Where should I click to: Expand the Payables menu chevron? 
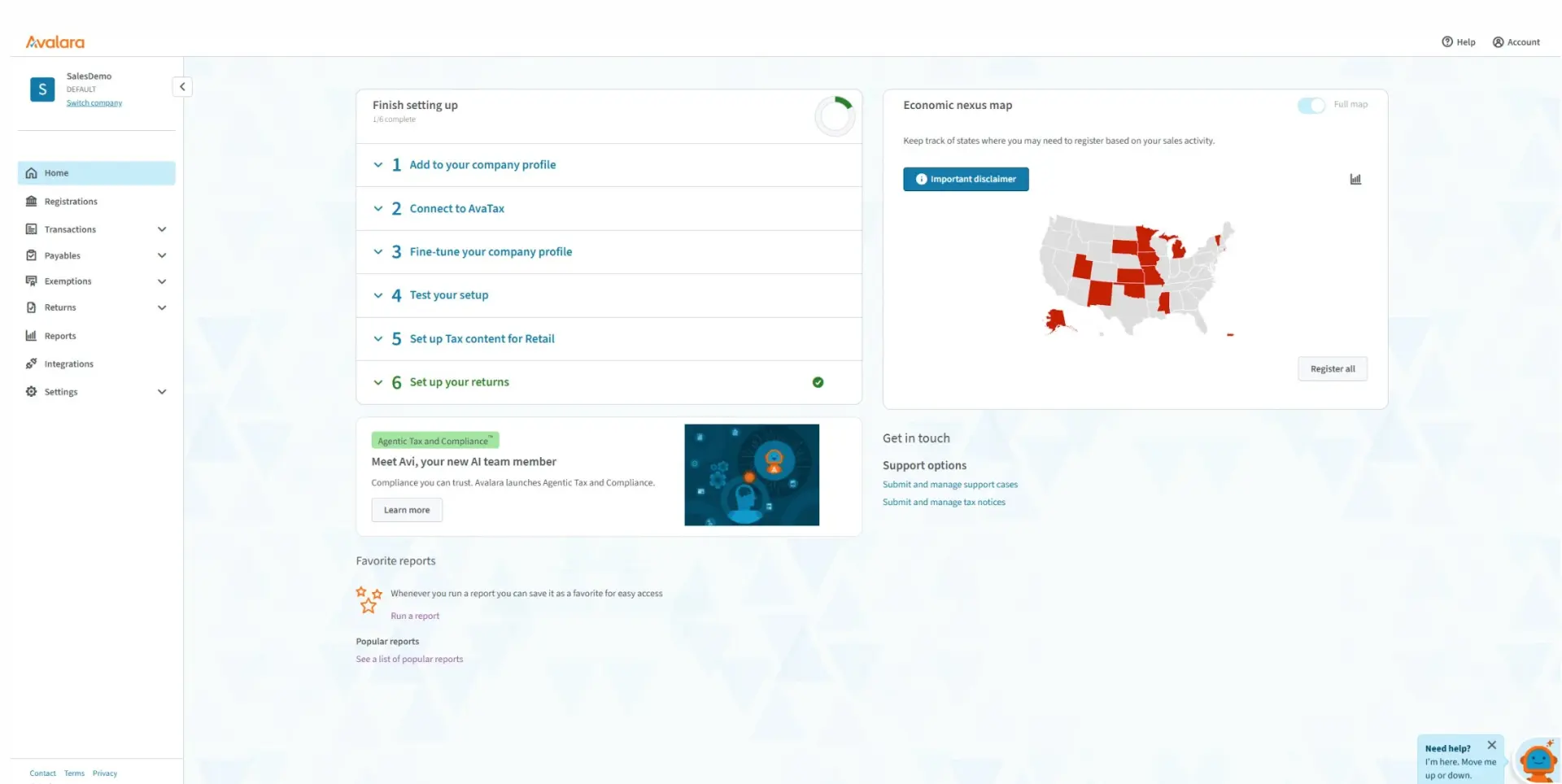tap(162, 255)
